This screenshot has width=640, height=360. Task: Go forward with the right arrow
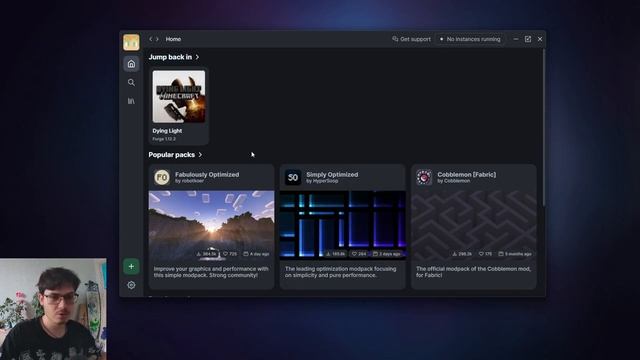(157, 39)
